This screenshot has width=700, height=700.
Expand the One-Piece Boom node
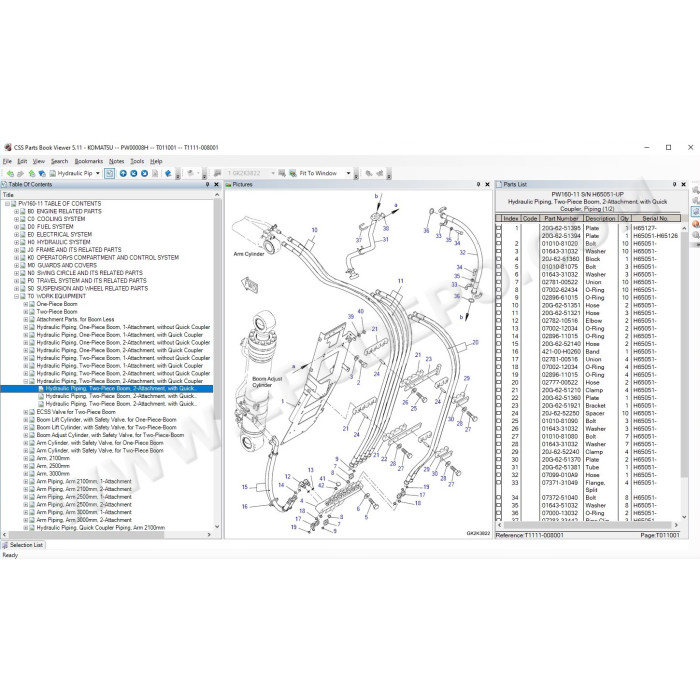(25, 304)
